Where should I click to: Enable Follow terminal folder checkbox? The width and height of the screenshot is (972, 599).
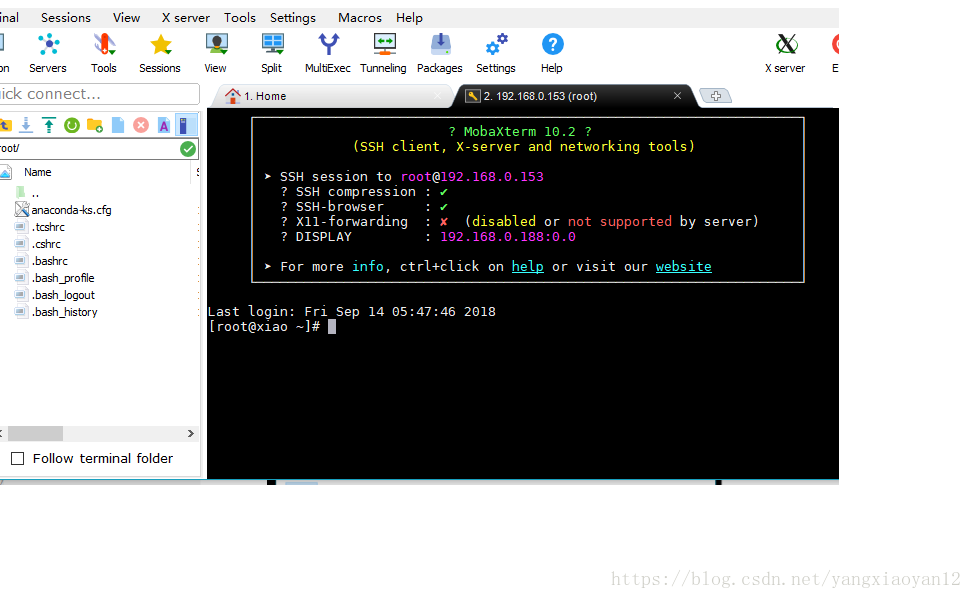18,458
